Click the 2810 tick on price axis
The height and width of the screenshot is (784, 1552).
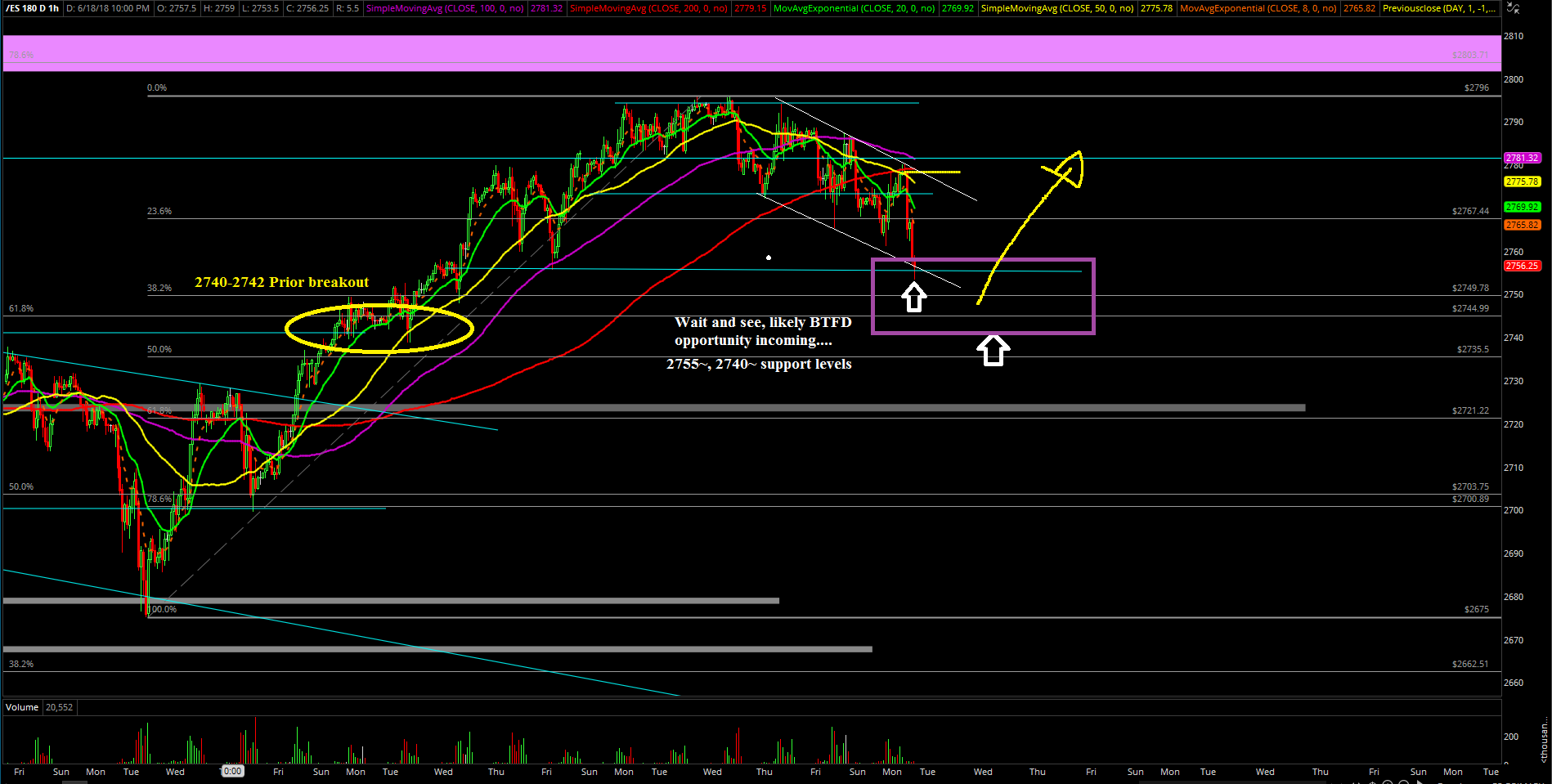pos(1514,36)
